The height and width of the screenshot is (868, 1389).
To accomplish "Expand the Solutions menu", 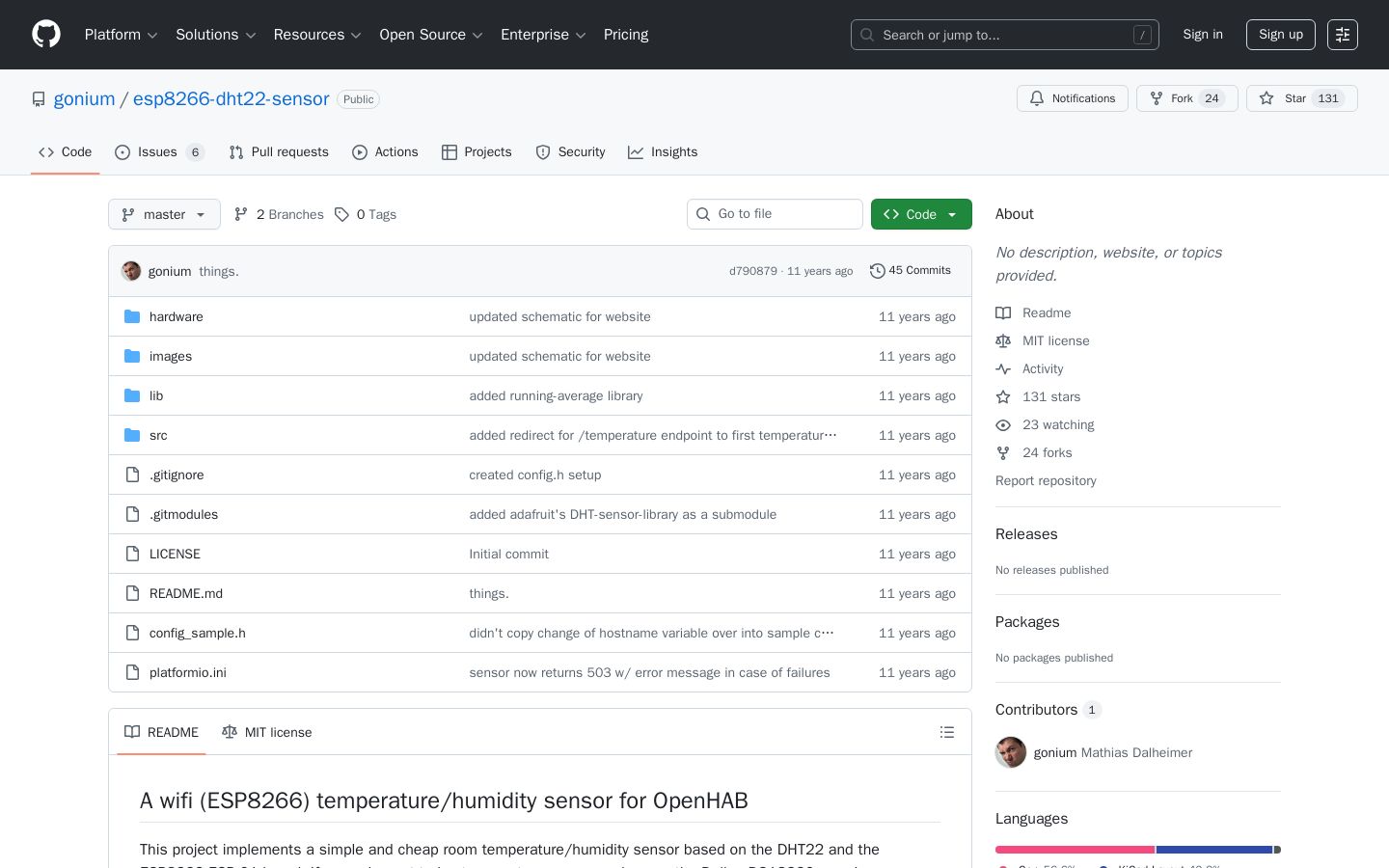I will coord(216,35).
